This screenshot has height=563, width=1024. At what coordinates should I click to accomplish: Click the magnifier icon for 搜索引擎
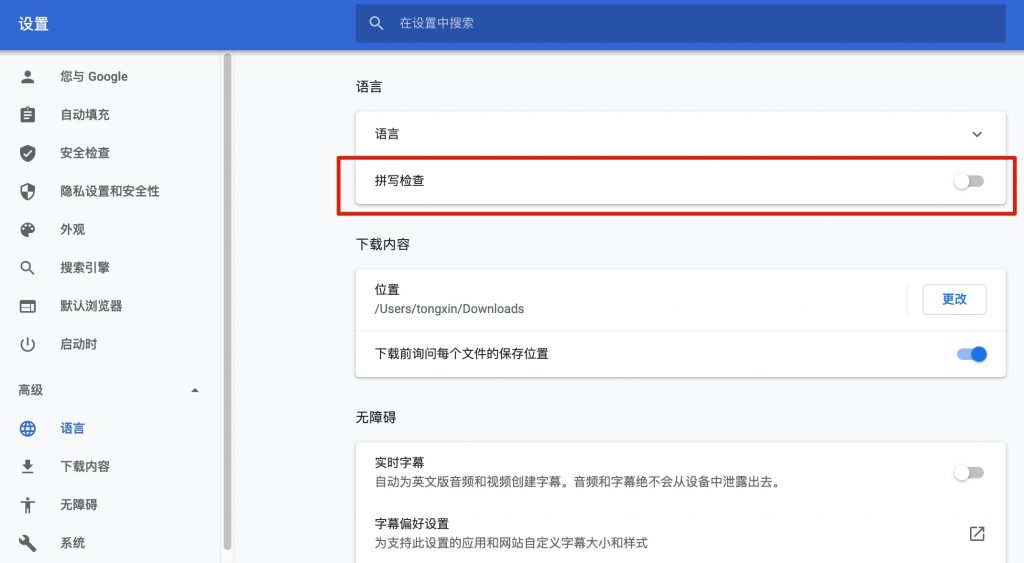pos(27,268)
